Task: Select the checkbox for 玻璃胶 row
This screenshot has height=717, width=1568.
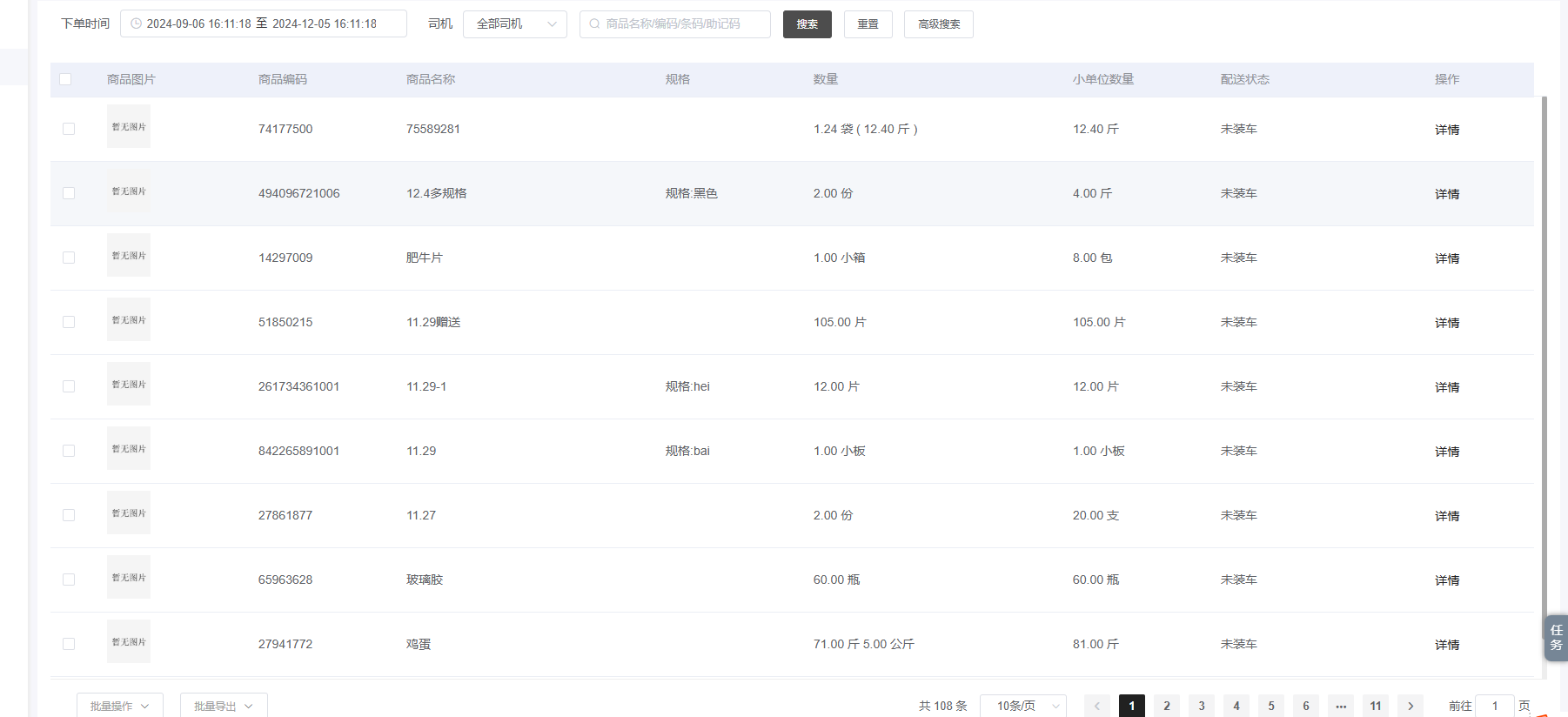Action: 69,580
